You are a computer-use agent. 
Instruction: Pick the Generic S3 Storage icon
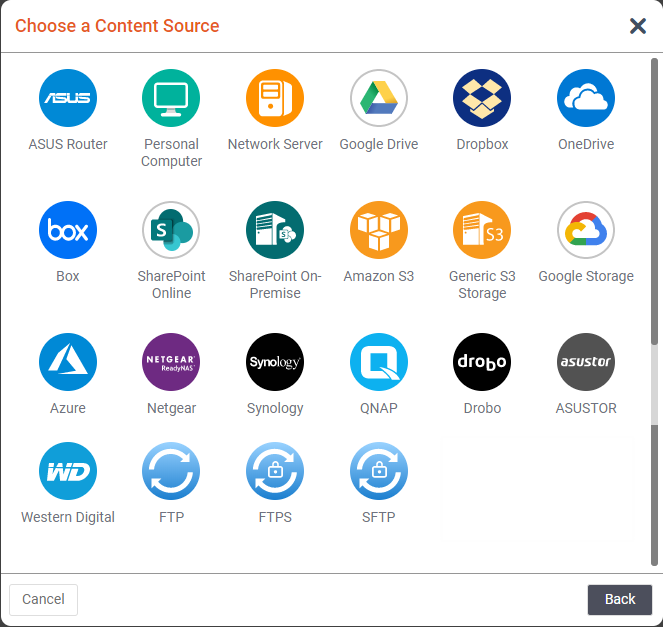[x=482, y=230]
